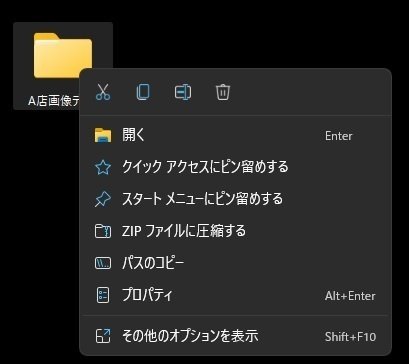The height and width of the screenshot is (364, 409).
Task: Choose スタート メニューにピン留めする
Action: 235,199
